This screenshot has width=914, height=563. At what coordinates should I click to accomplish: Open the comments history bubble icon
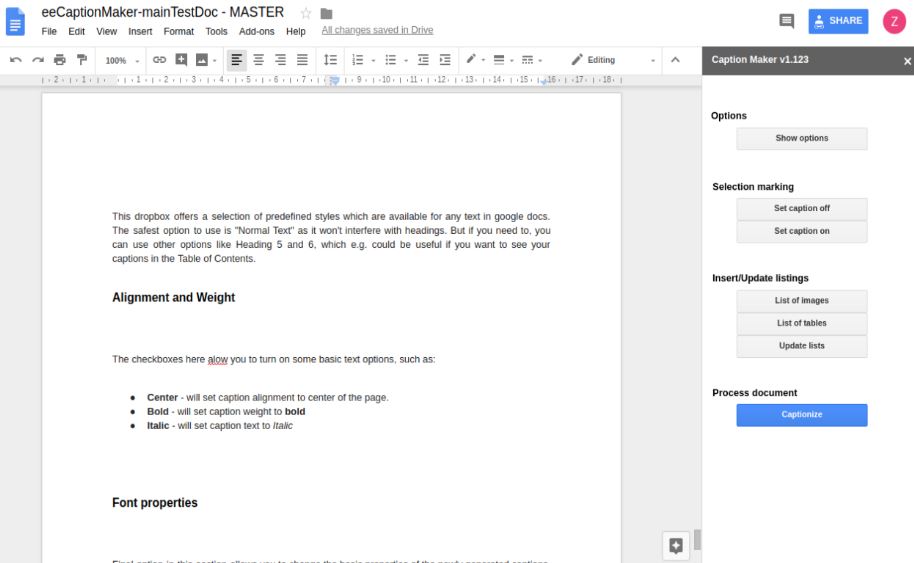786,22
